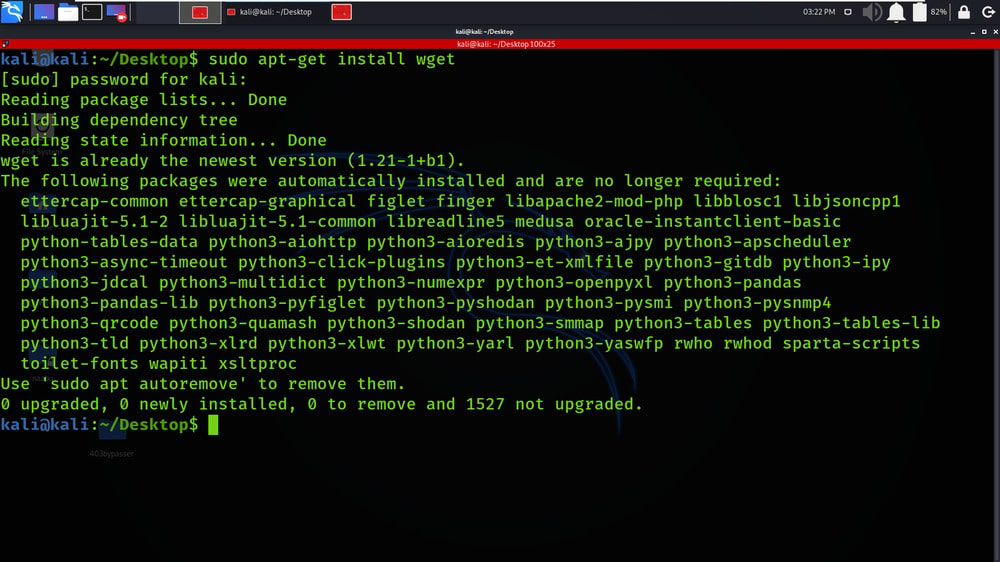
Task: Click the package name 'xsltproc'
Action: tap(258, 364)
